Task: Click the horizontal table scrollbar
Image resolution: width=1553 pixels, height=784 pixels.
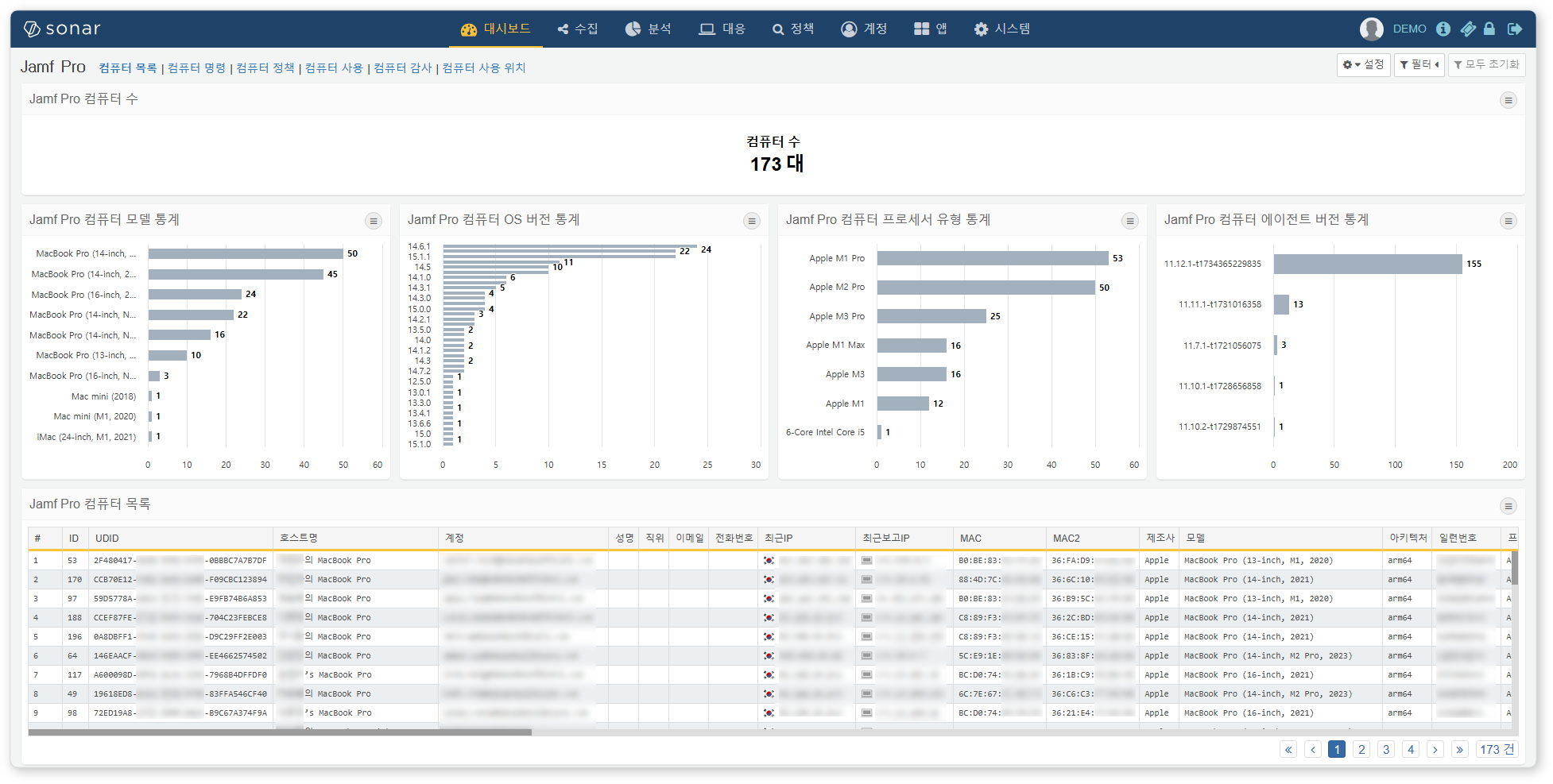Action: [x=280, y=732]
